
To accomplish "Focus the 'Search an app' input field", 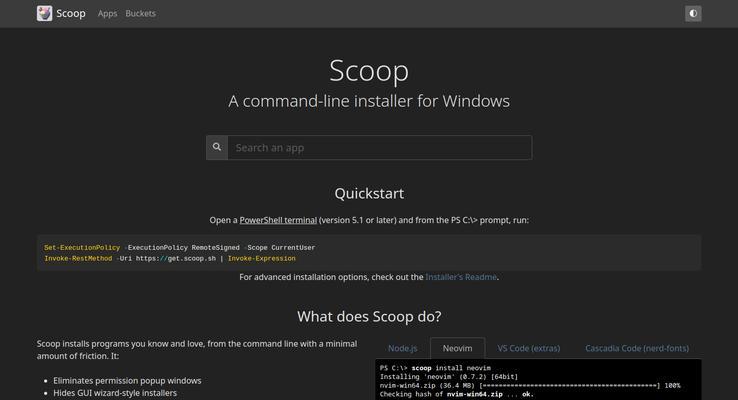I will point(380,147).
